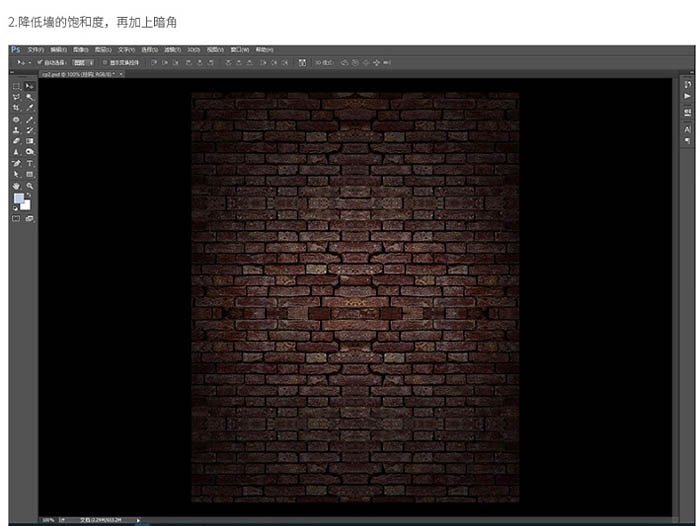Screen dimensions: 700x526
Task: Select the Pen tool
Action: 16,163
